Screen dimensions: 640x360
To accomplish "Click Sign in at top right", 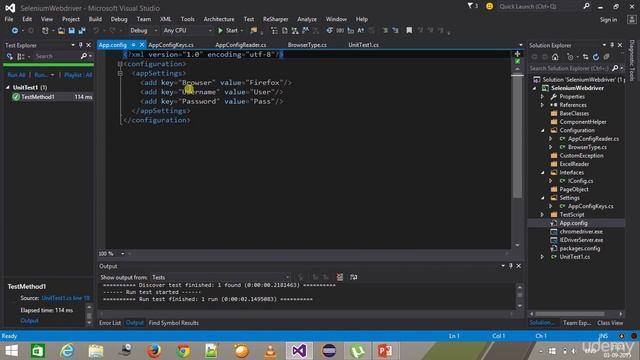I will (x=608, y=20).
